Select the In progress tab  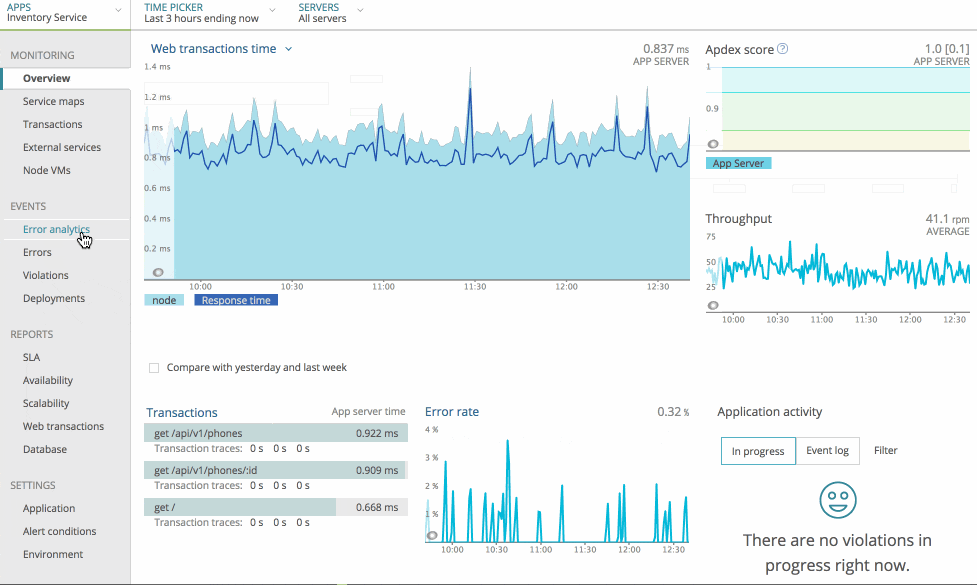pyautogui.click(x=758, y=451)
